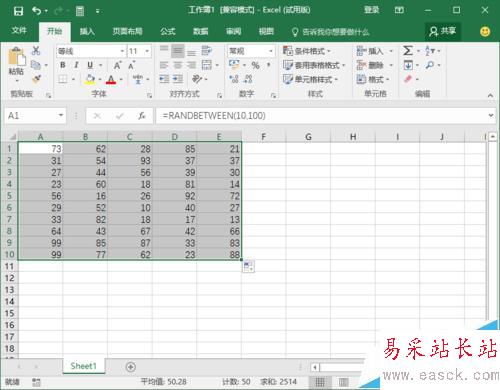Viewport: 500px width, 390px height.
Task: Click the Percent Style icon
Action: tap(255, 65)
